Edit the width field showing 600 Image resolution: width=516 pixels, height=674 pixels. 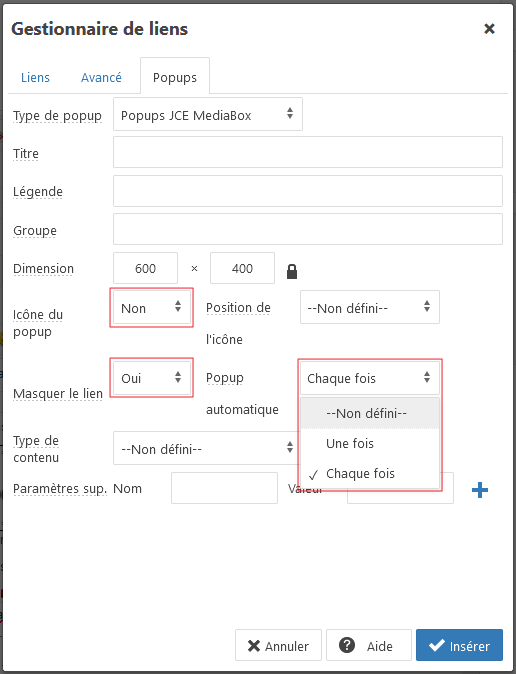(x=145, y=268)
